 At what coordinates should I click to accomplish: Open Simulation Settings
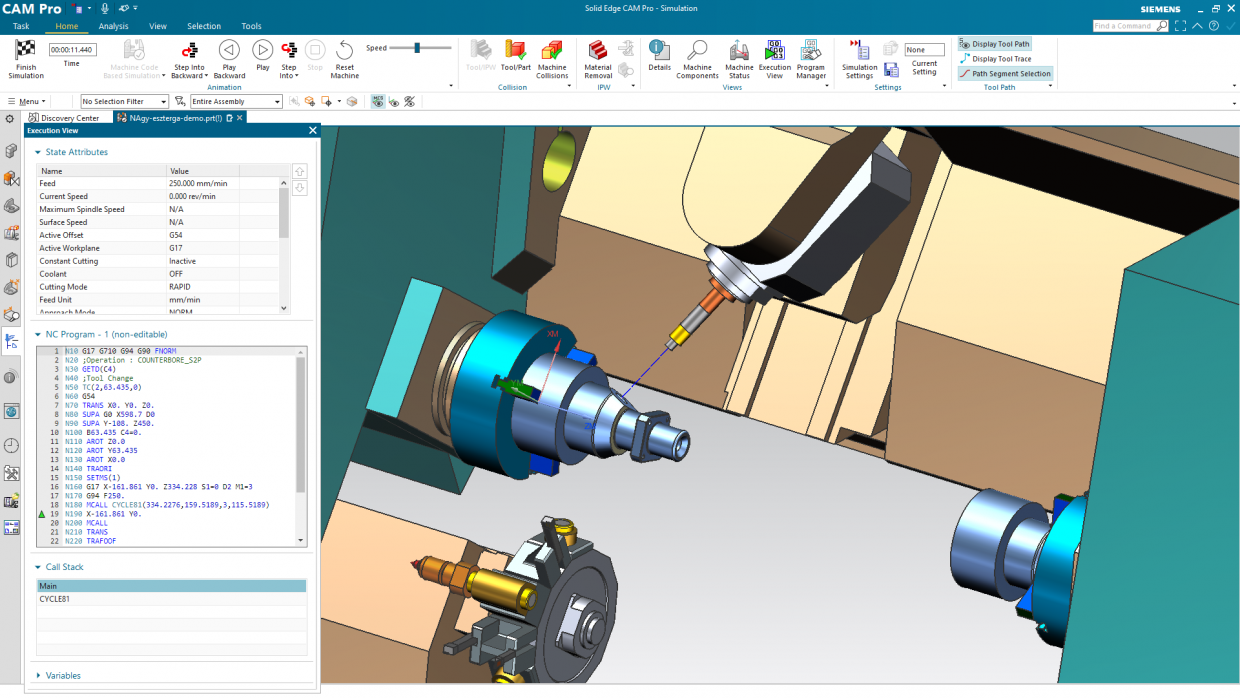click(859, 51)
